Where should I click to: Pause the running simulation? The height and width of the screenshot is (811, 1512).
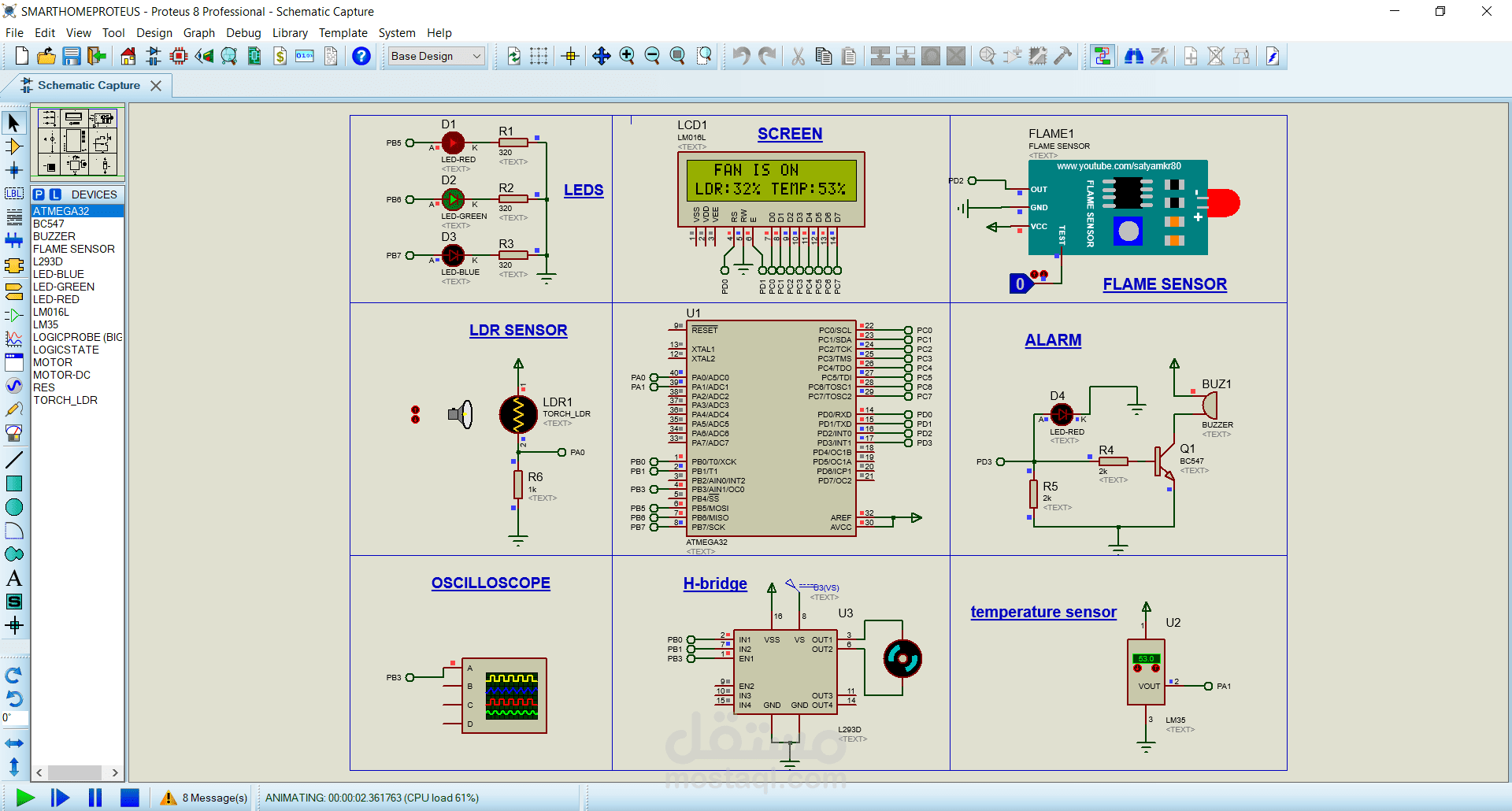point(94,798)
